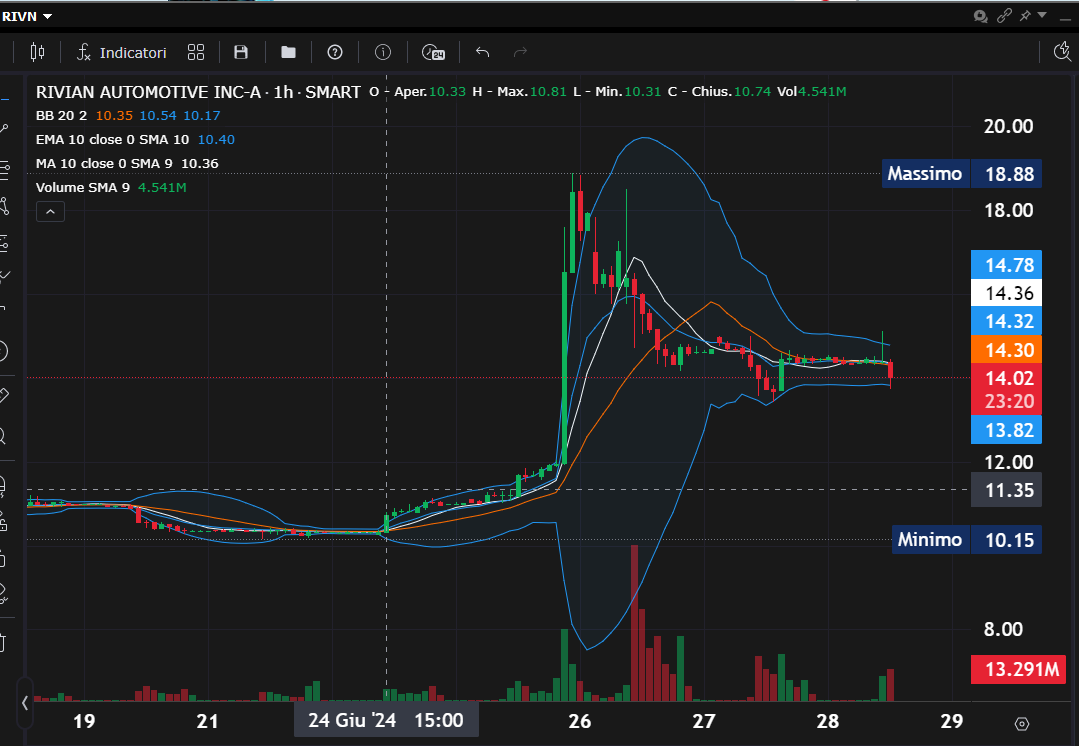Open the window options dropdown arrow
The height and width of the screenshot is (746, 1079).
[1042, 16]
